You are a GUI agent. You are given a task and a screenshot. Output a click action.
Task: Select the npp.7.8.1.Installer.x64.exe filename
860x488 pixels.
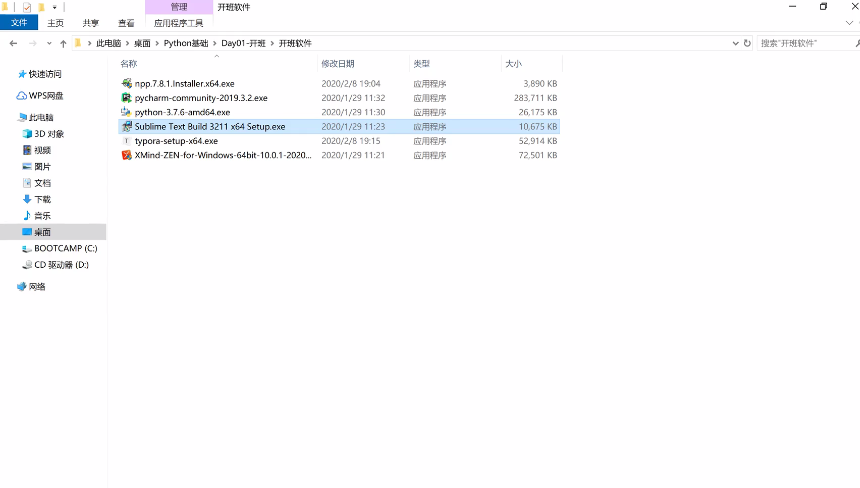185,83
